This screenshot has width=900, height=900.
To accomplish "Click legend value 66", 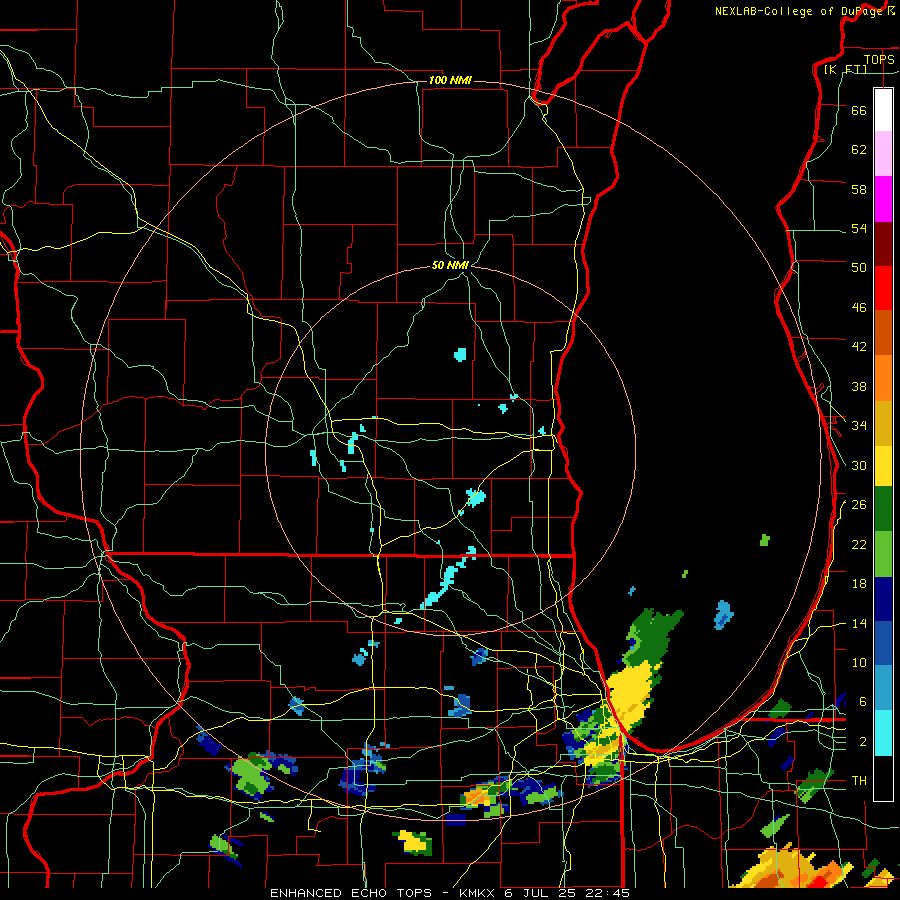I will [859, 110].
